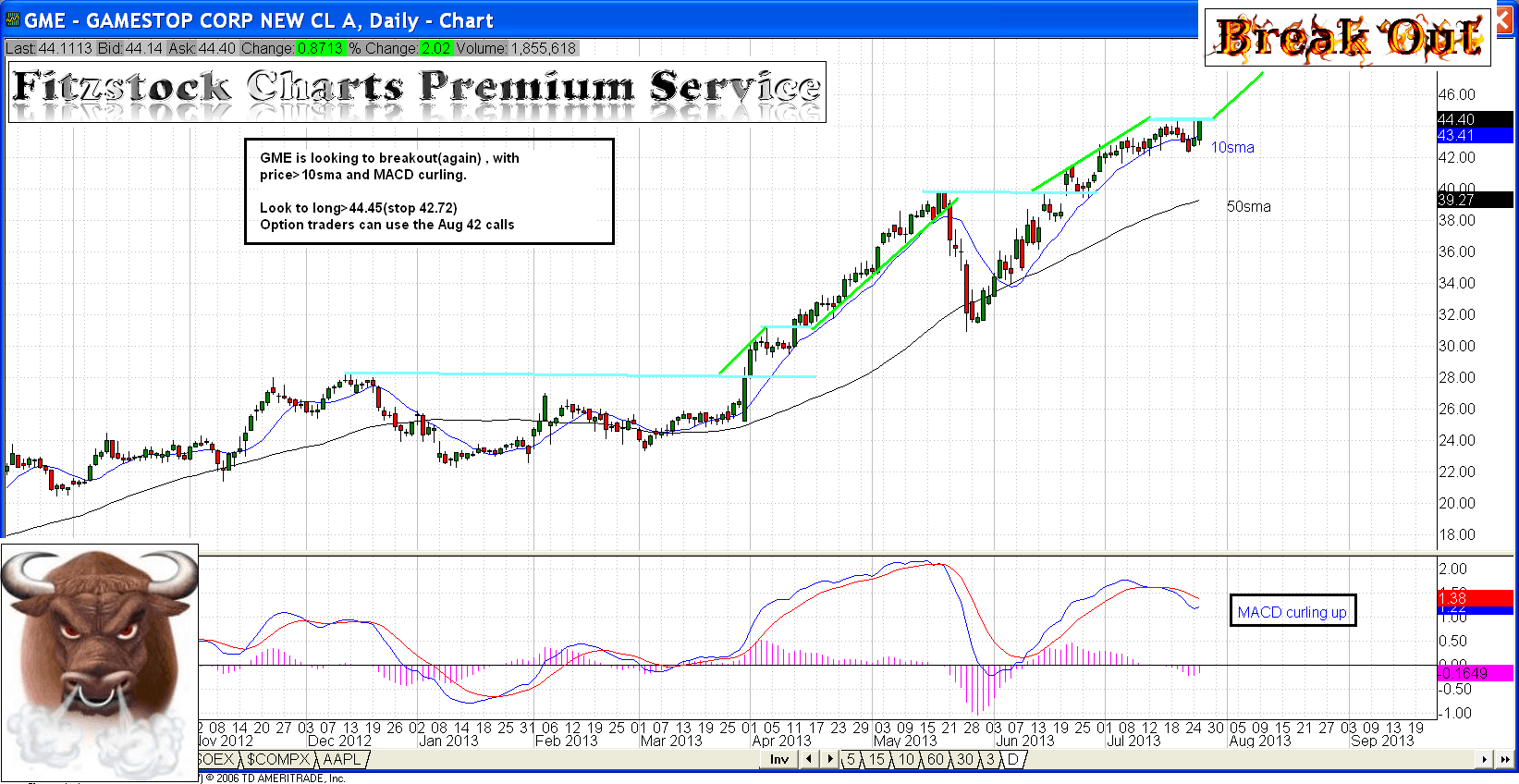Click the Jan 2013 date axis label

point(448,741)
